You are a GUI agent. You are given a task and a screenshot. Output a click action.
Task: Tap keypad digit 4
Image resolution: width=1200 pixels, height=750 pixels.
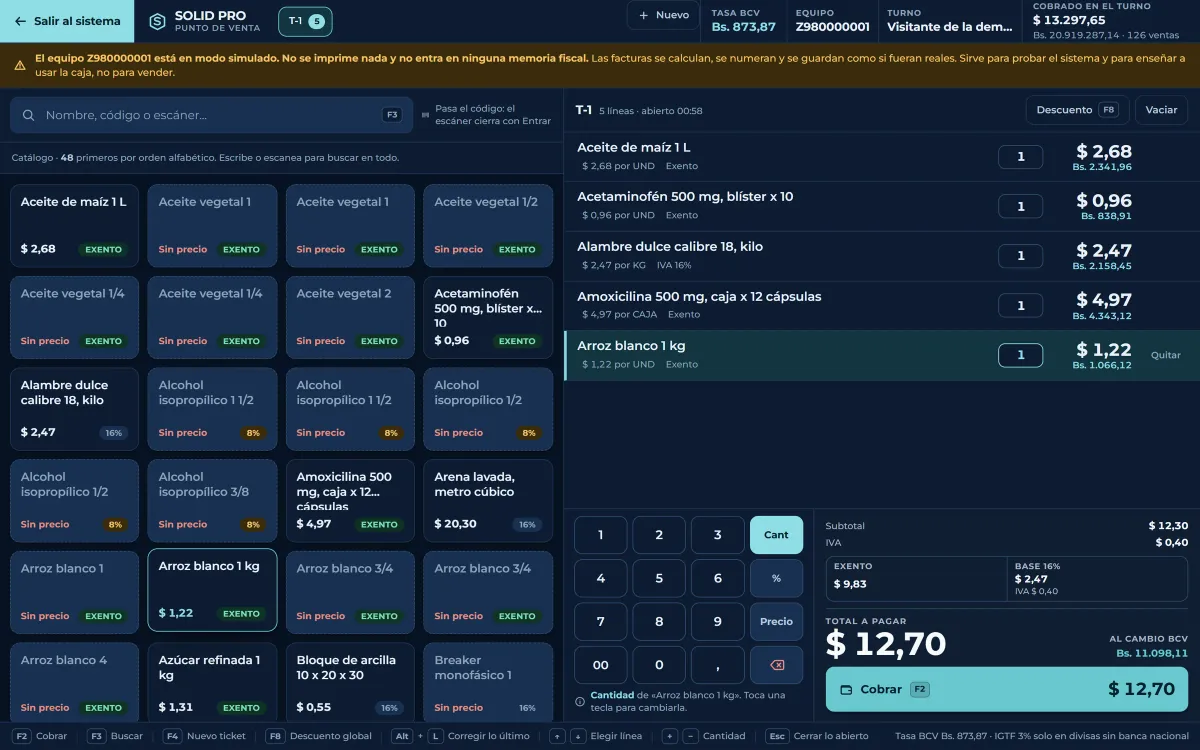[601, 578]
